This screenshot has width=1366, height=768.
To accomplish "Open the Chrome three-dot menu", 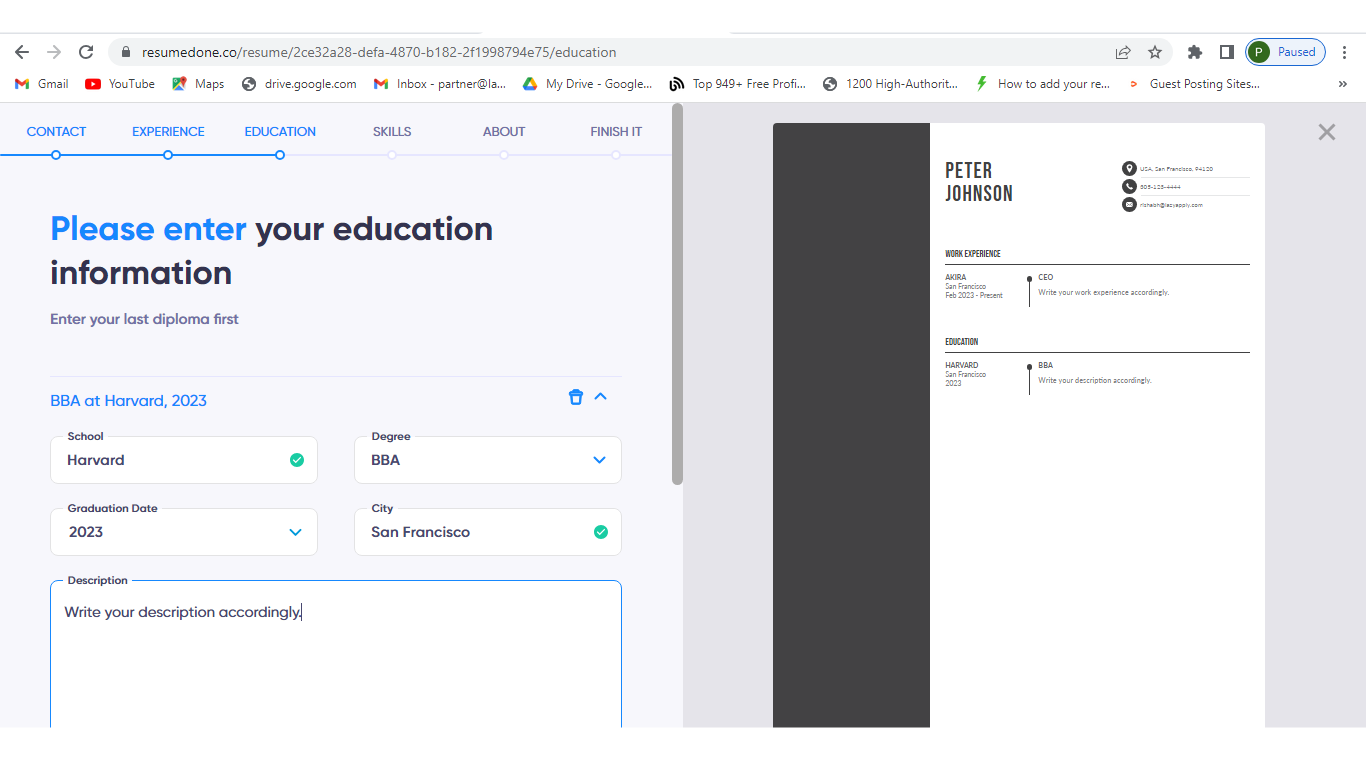I will [x=1345, y=52].
